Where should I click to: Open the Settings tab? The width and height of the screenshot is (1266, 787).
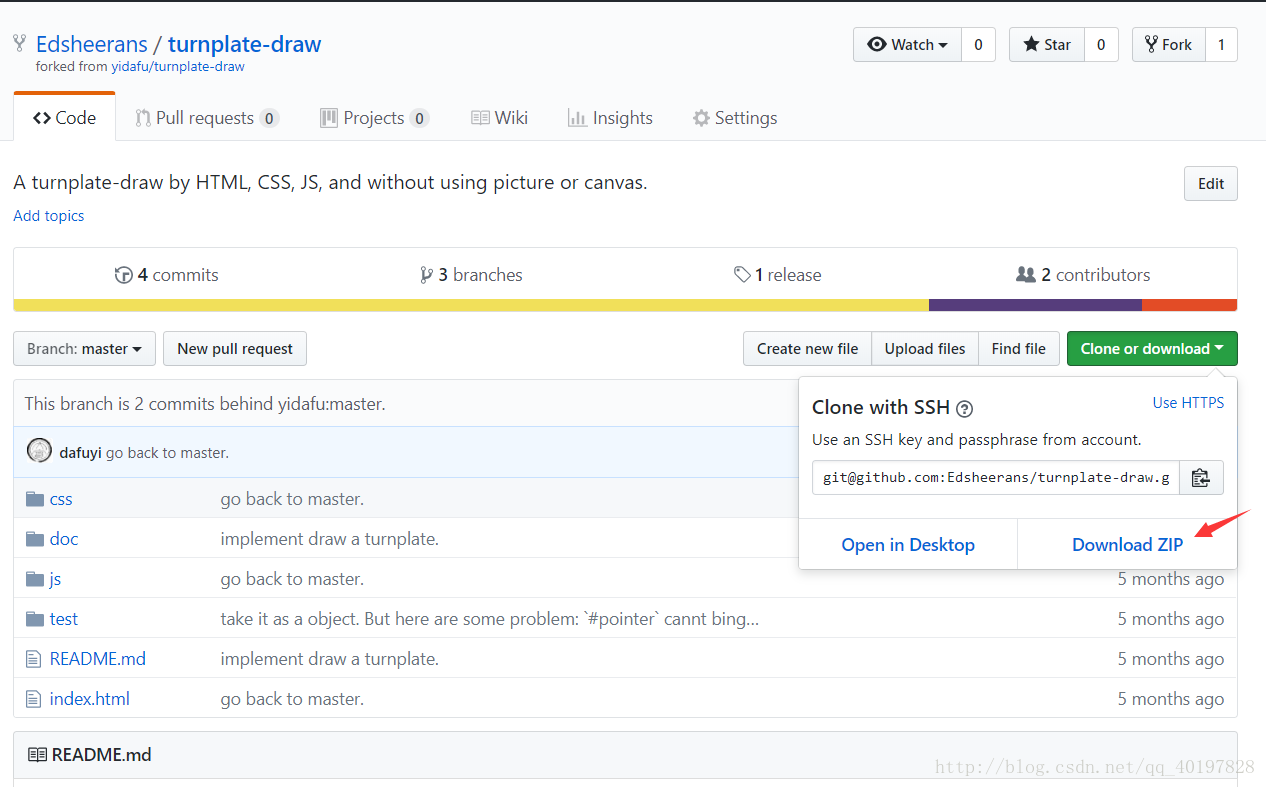pos(735,118)
